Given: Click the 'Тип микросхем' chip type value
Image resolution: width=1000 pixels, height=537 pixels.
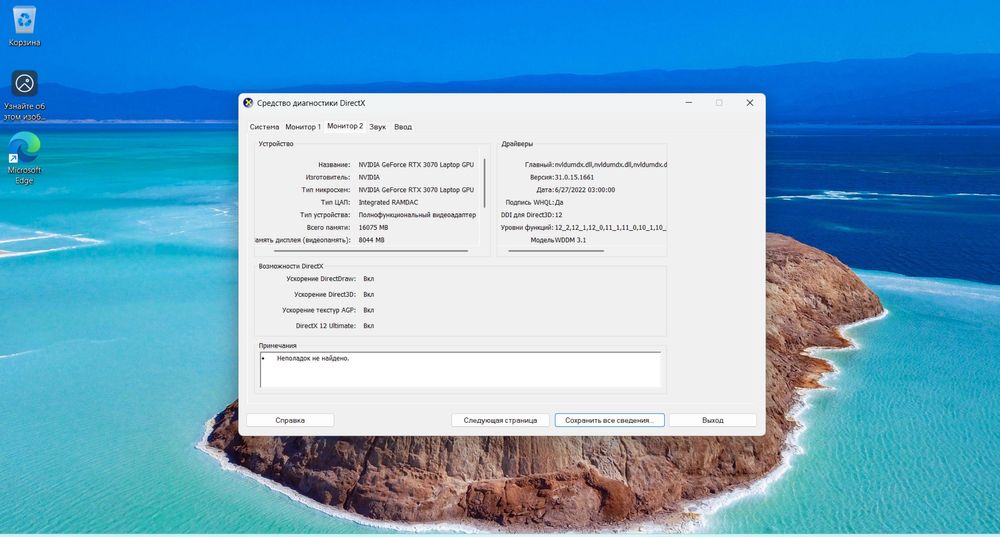Looking at the screenshot, I should click(416, 190).
